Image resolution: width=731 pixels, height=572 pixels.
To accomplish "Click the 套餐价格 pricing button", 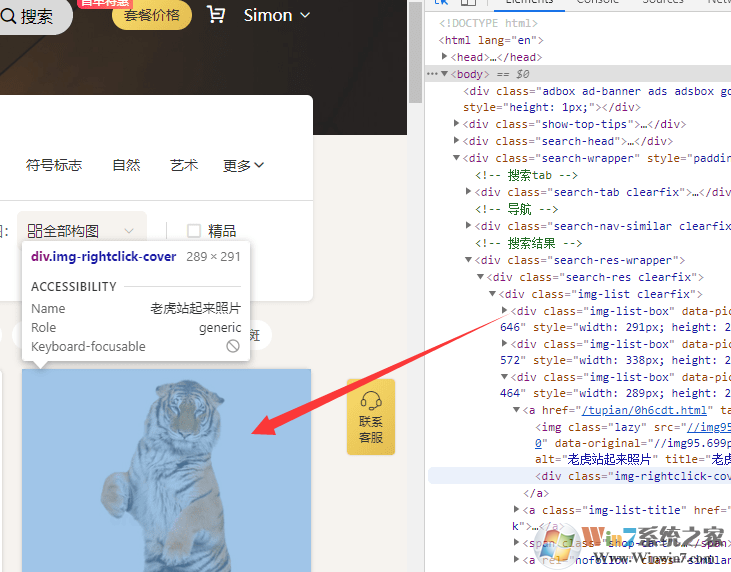I will coord(152,15).
